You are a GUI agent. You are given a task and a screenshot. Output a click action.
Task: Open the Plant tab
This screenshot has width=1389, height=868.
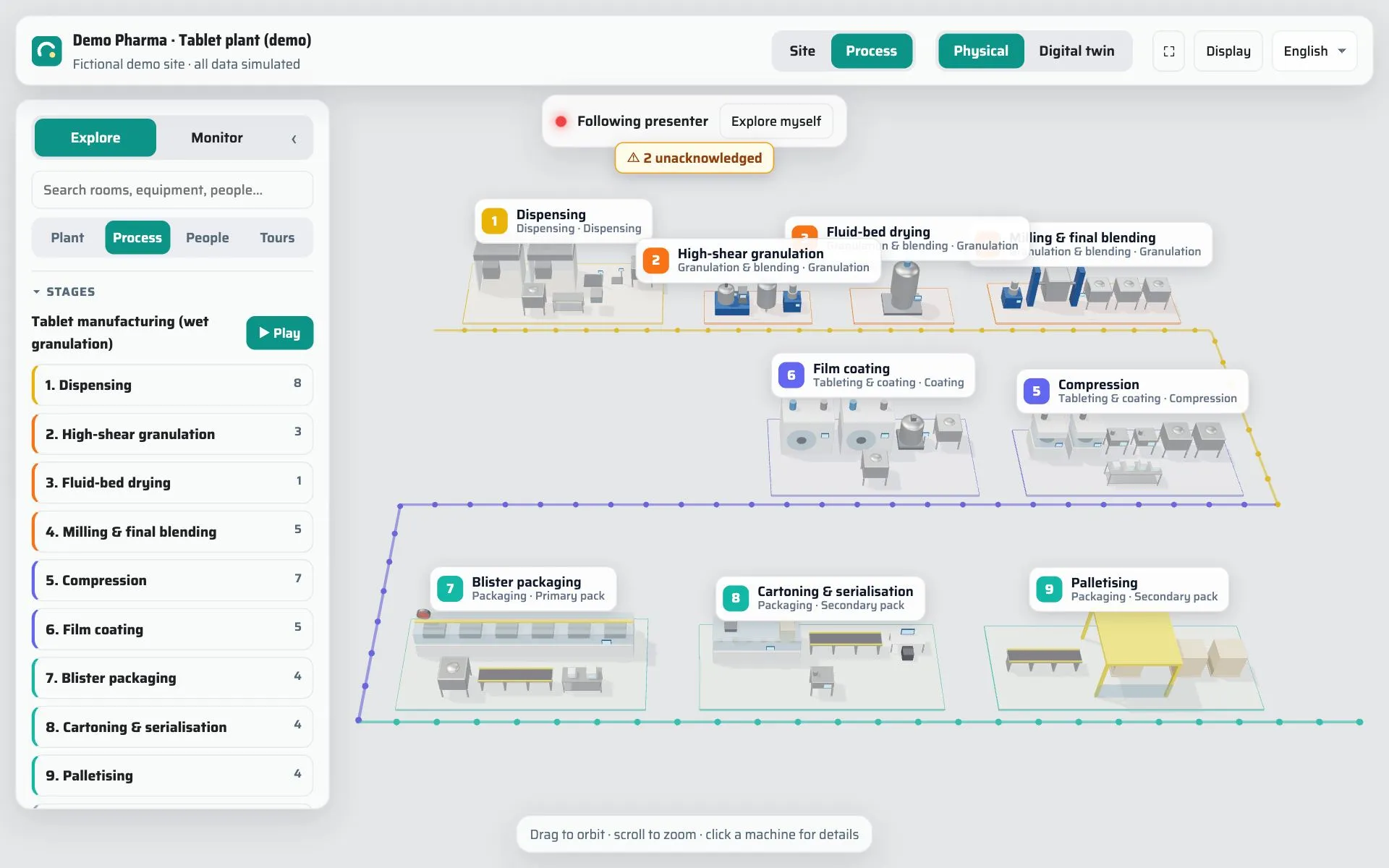(x=67, y=237)
